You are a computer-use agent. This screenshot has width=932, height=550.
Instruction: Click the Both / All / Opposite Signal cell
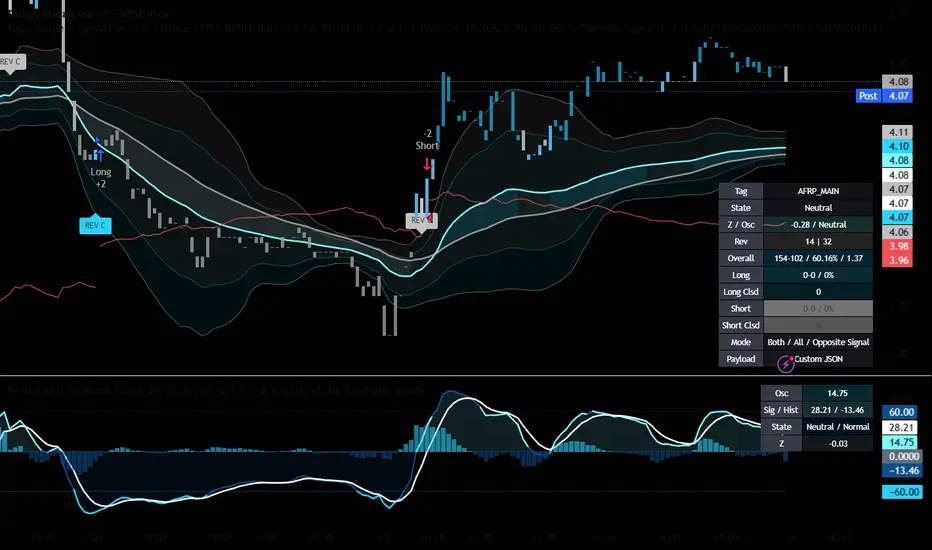tap(817, 341)
